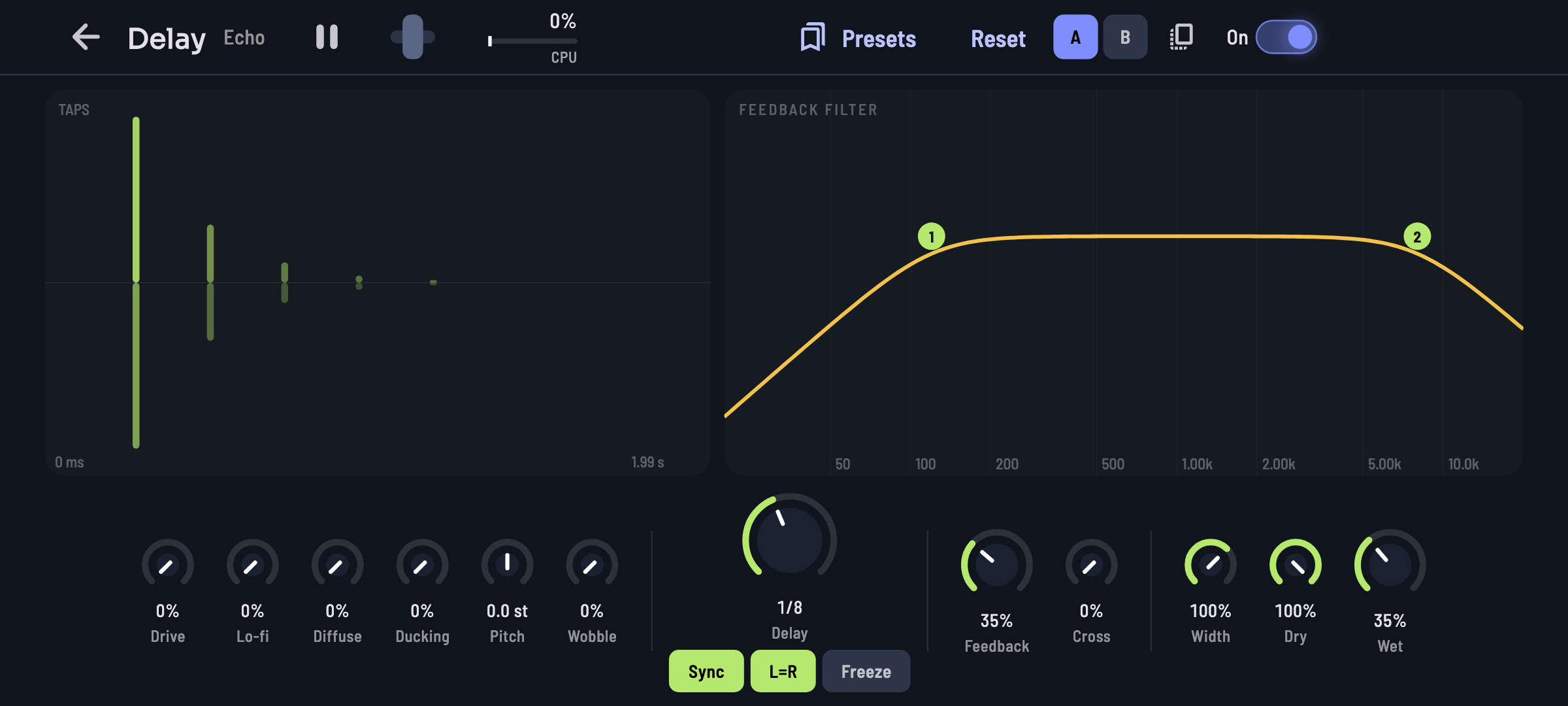This screenshot has width=1568, height=706.
Task: Turn the plugin On/Off switch
Action: (1286, 37)
